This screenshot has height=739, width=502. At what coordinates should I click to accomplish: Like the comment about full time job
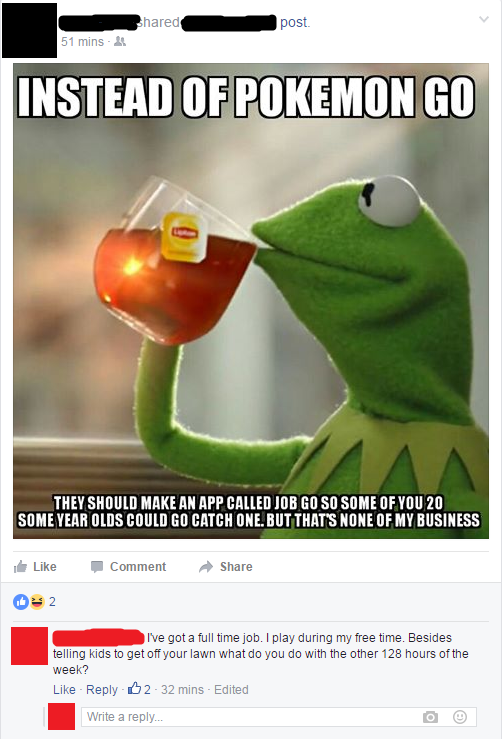64,690
